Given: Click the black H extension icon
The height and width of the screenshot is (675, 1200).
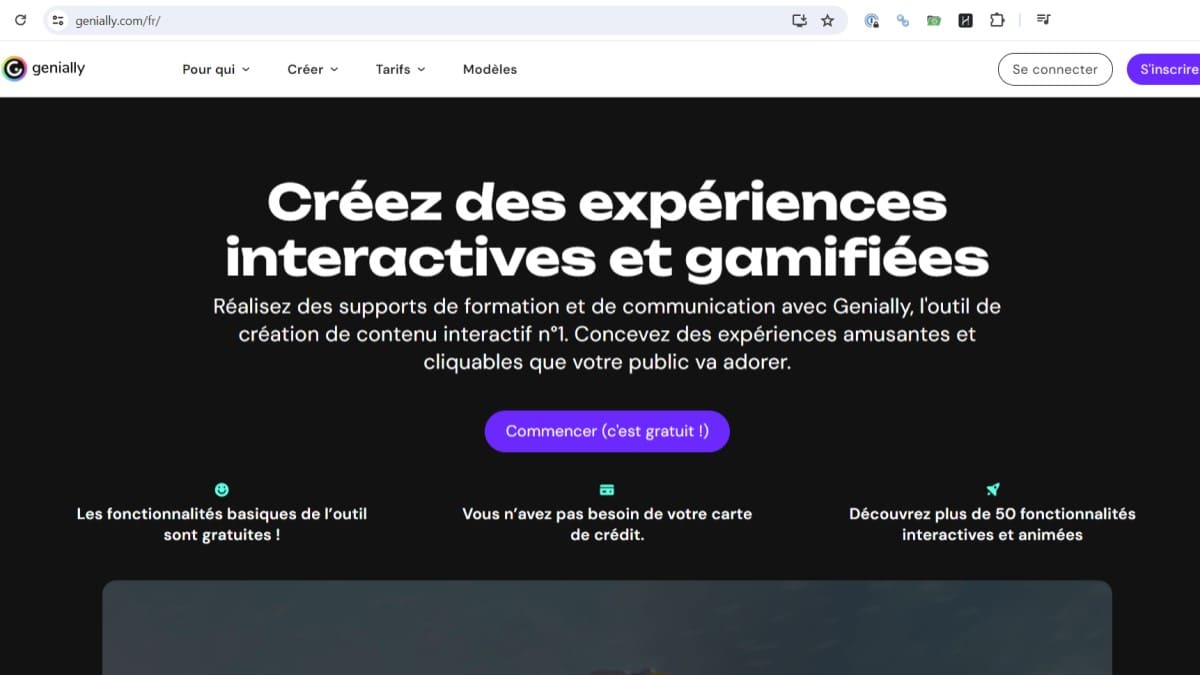Looking at the screenshot, I should 965,20.
